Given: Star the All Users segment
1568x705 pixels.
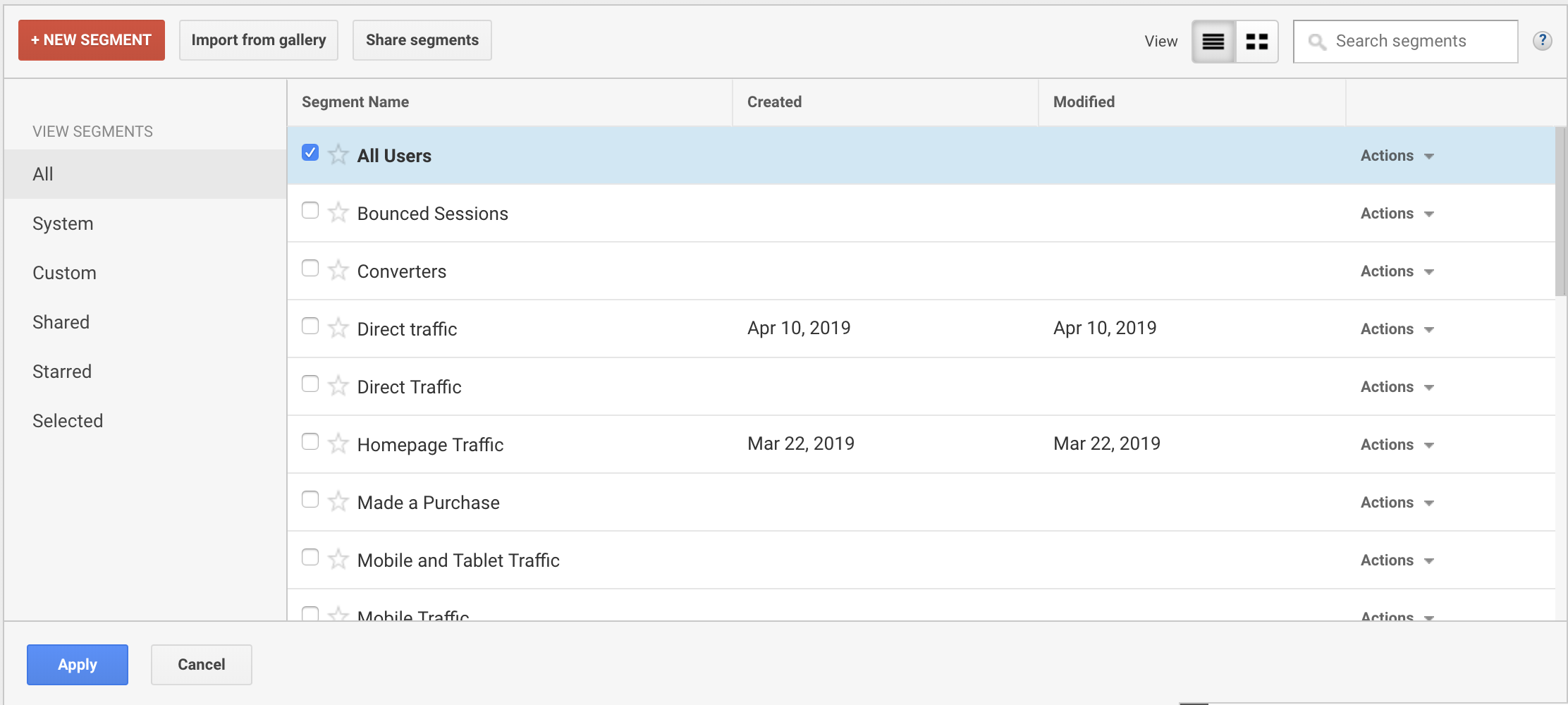Looking at the screenshot, I should click(338, 154).
